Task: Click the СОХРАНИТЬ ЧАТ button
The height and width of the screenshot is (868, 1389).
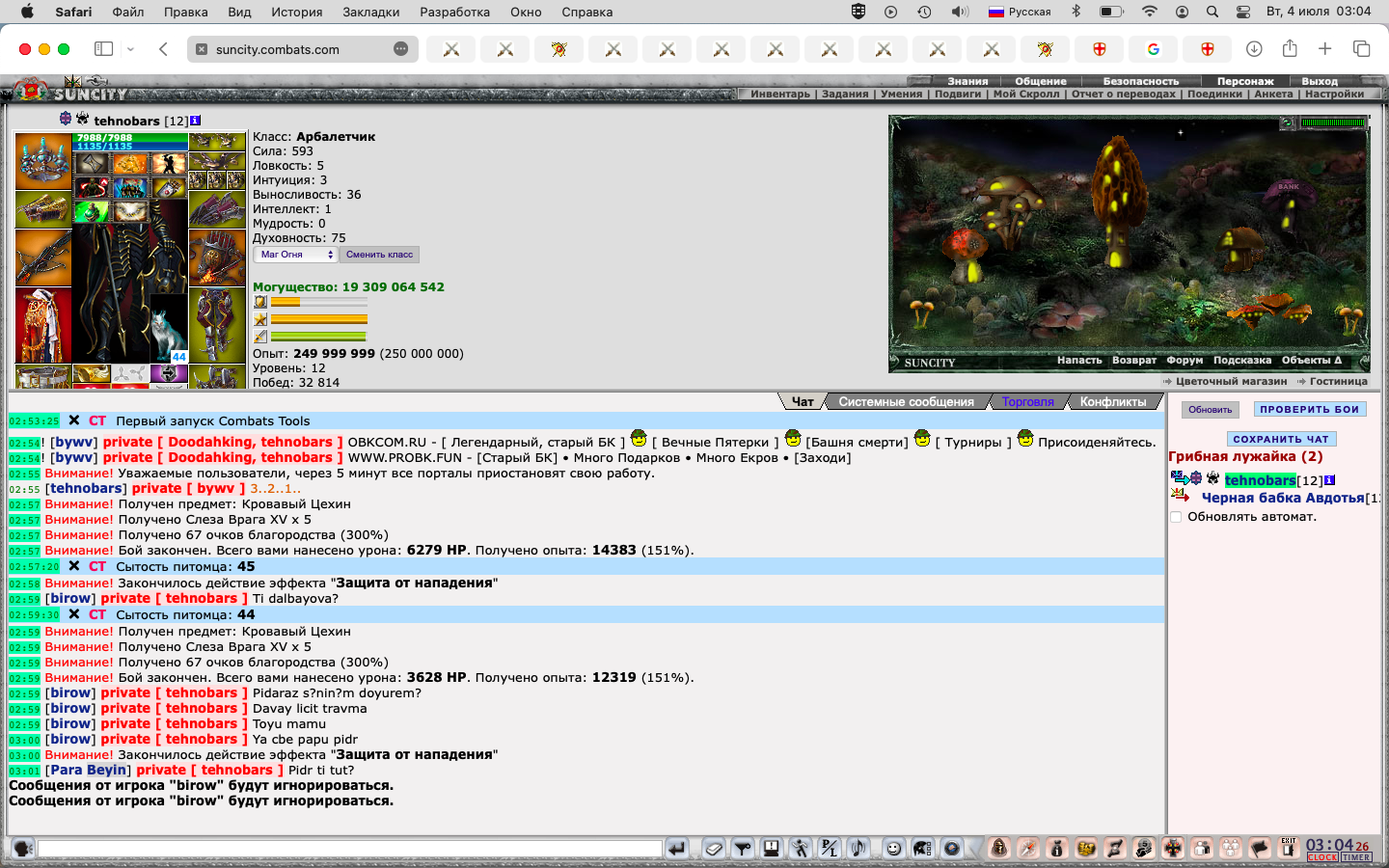Action: 1280,439
